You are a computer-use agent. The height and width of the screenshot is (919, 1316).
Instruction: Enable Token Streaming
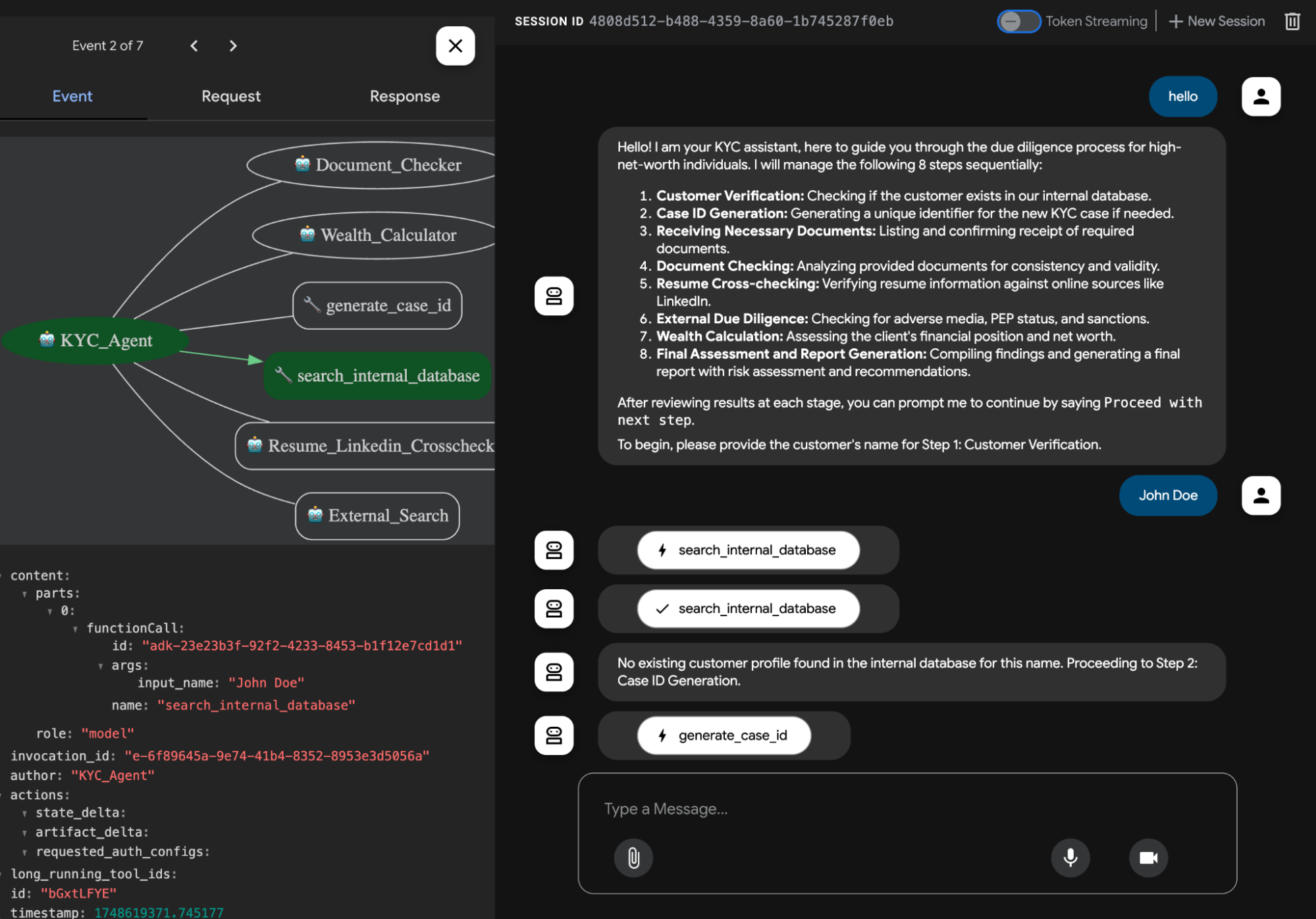(x=1018, y=21)
